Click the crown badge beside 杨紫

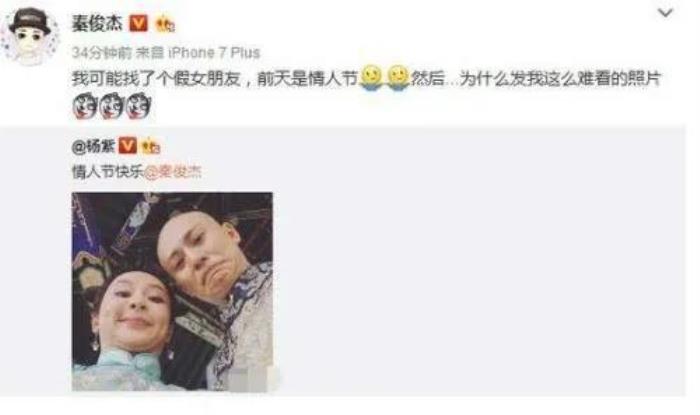pos(151,146)
